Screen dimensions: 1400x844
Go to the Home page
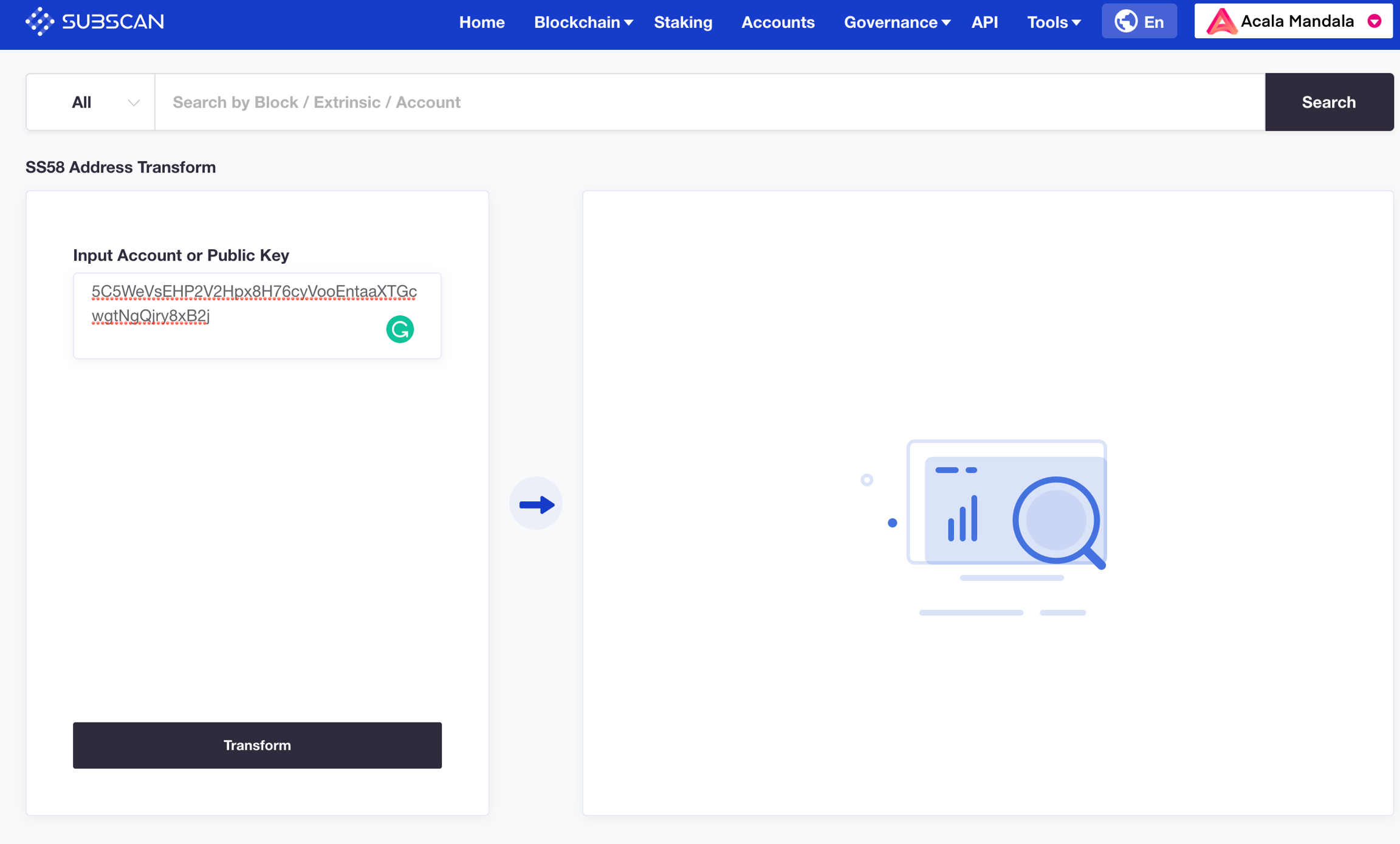point(482,22)
